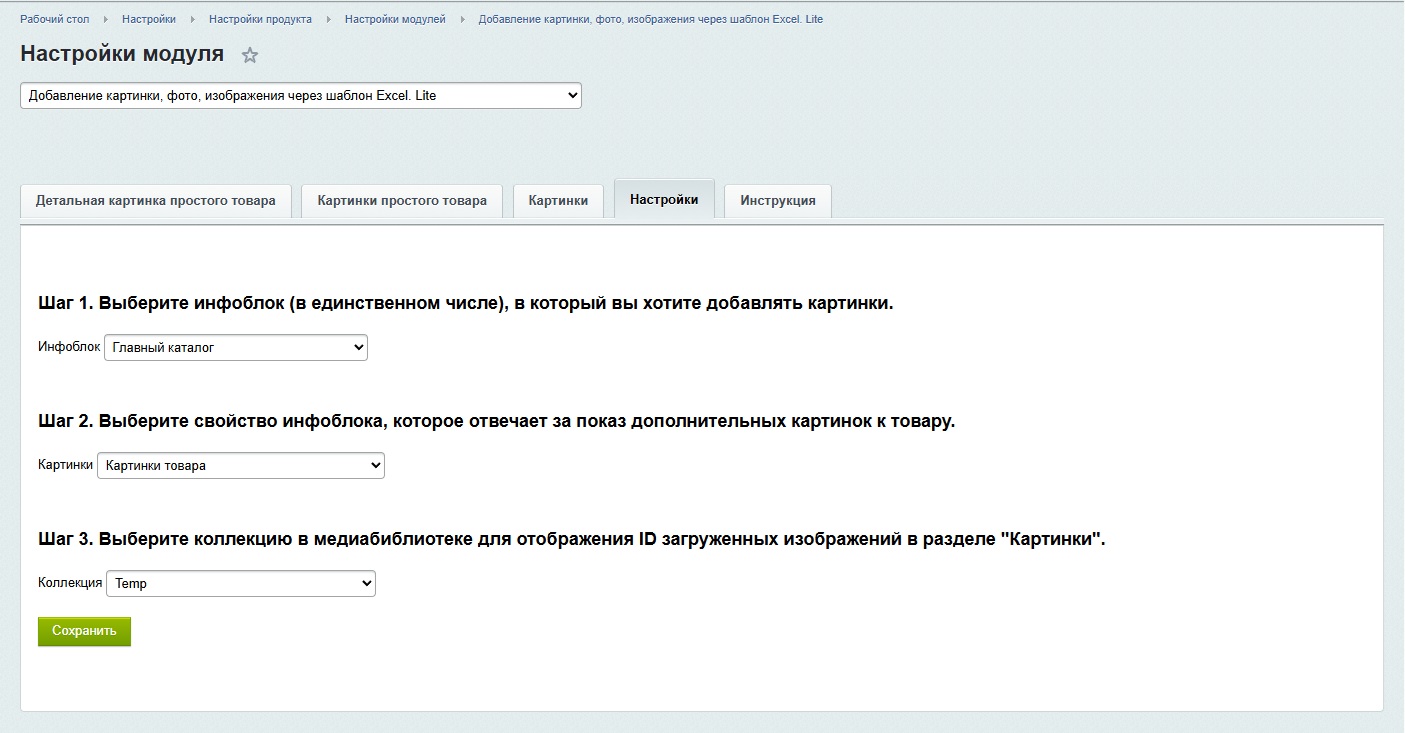Open Настройки breadcrumb link
1405x733 pixels.
[149, 19]
